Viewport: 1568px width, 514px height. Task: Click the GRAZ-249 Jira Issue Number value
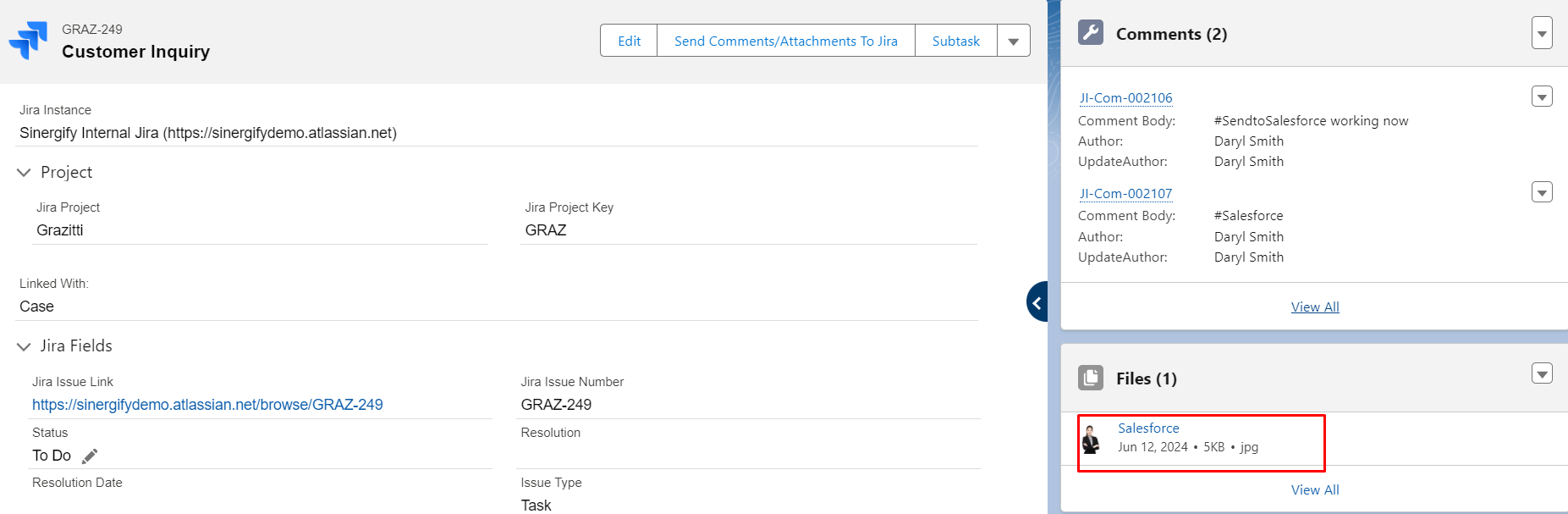pos(556,405)
